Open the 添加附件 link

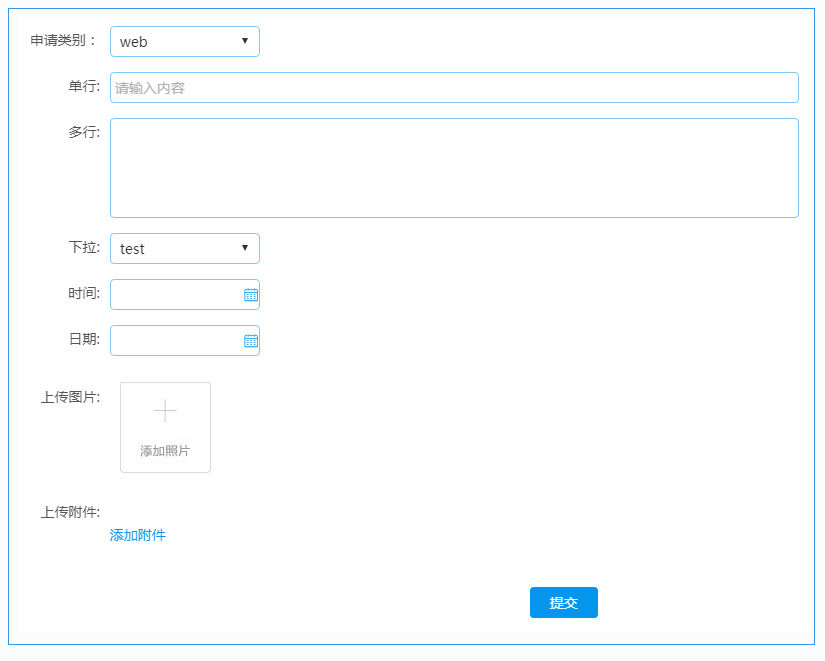pyautogui.click(x=138, y=535)
